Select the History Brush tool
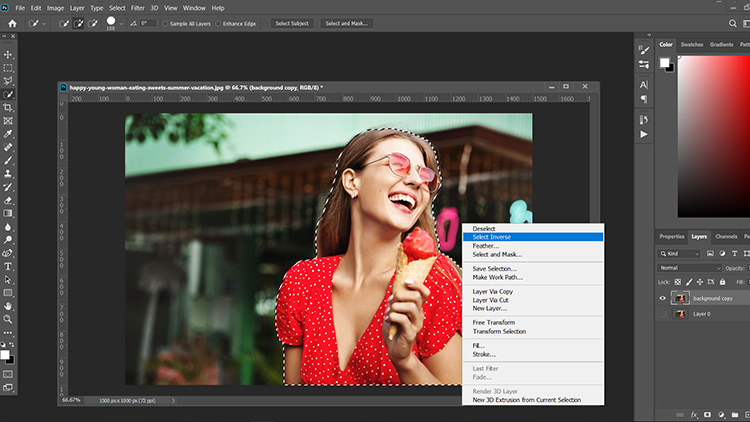This screenshot has width=750, height=422. pyautogui.click(x=8, y=187)
